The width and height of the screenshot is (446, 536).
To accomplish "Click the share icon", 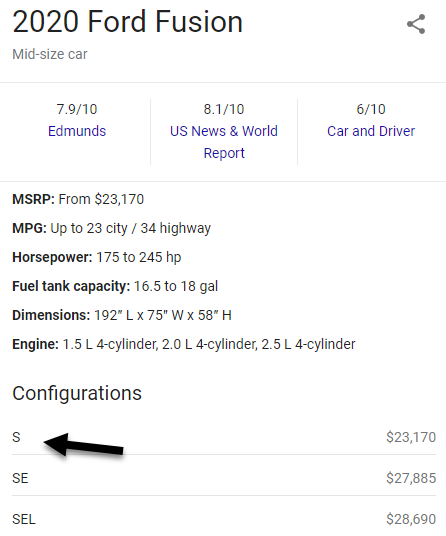I will pyautogui.click(x=416, y=24).
